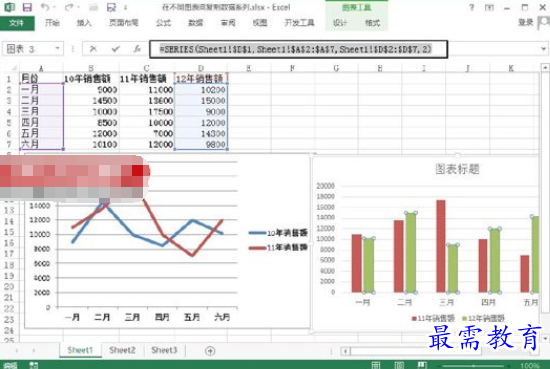Viewport: 550px width, 369px height.
Task: Click 11年销售额 legend entry in line chart
Action: (x=278, y=247)
